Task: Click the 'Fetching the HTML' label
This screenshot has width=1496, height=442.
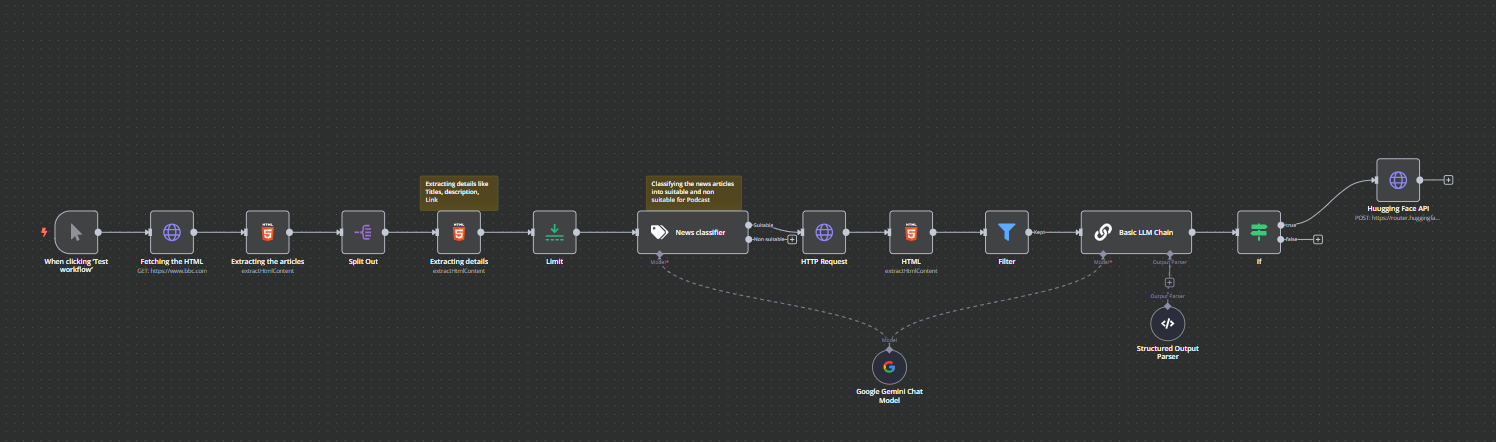Action: pyautogui.click(x=172, y=262)
